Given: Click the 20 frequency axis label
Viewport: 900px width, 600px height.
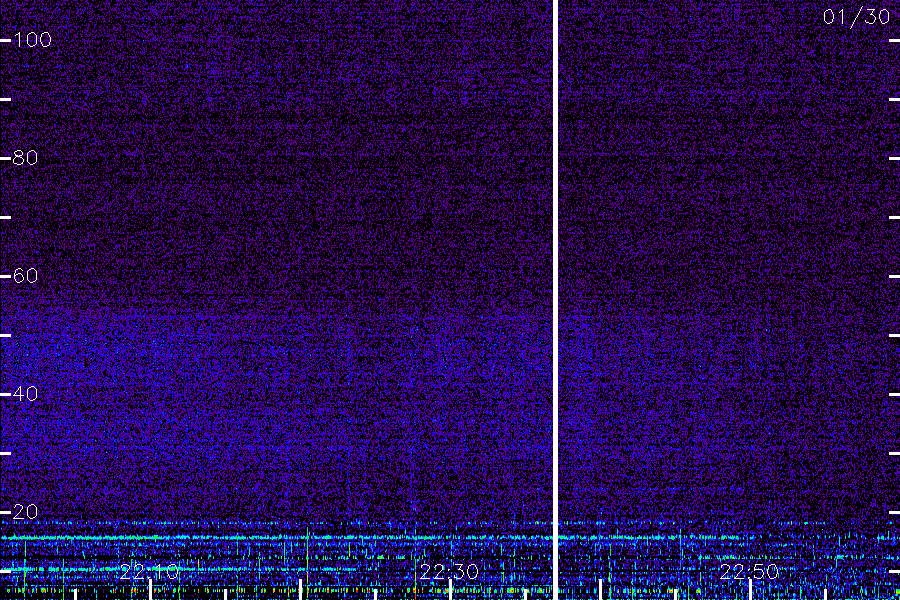Looking at the screenshot, I should point(25,512).
